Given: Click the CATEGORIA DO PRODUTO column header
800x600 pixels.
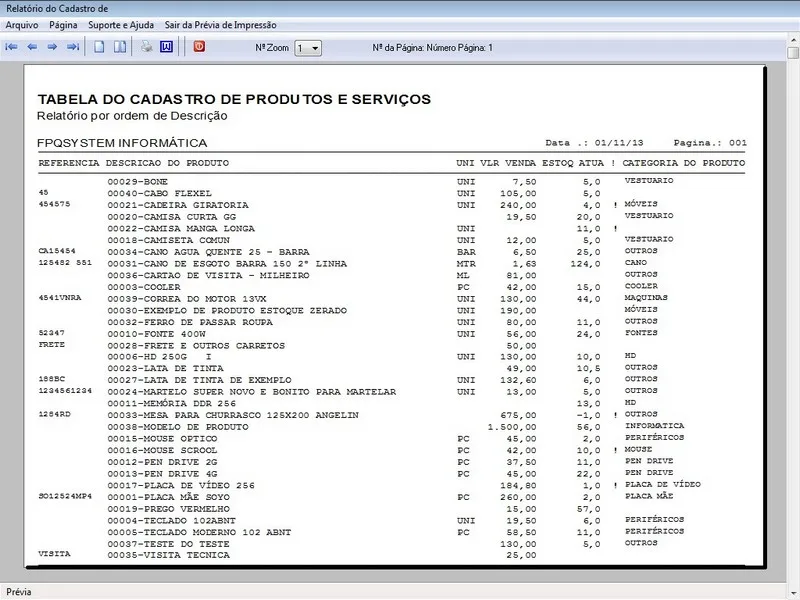Looking at the screenshot, I should coord(683,162).
